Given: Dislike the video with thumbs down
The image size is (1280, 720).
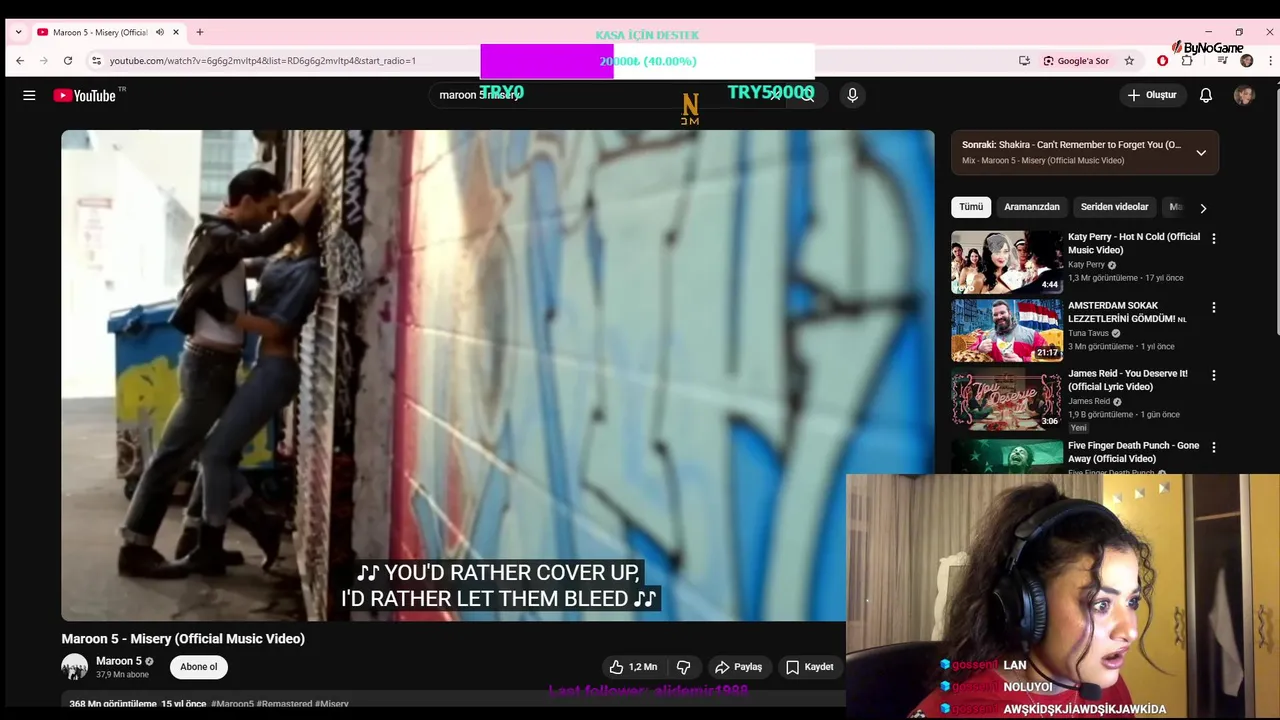Looking at the screenshot, I should point(684,667).
